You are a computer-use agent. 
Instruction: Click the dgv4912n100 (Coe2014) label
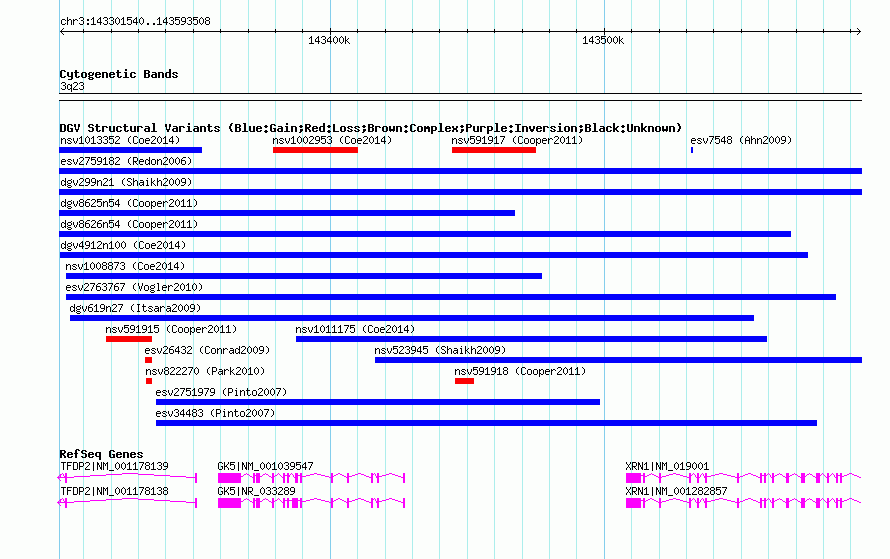123,245
